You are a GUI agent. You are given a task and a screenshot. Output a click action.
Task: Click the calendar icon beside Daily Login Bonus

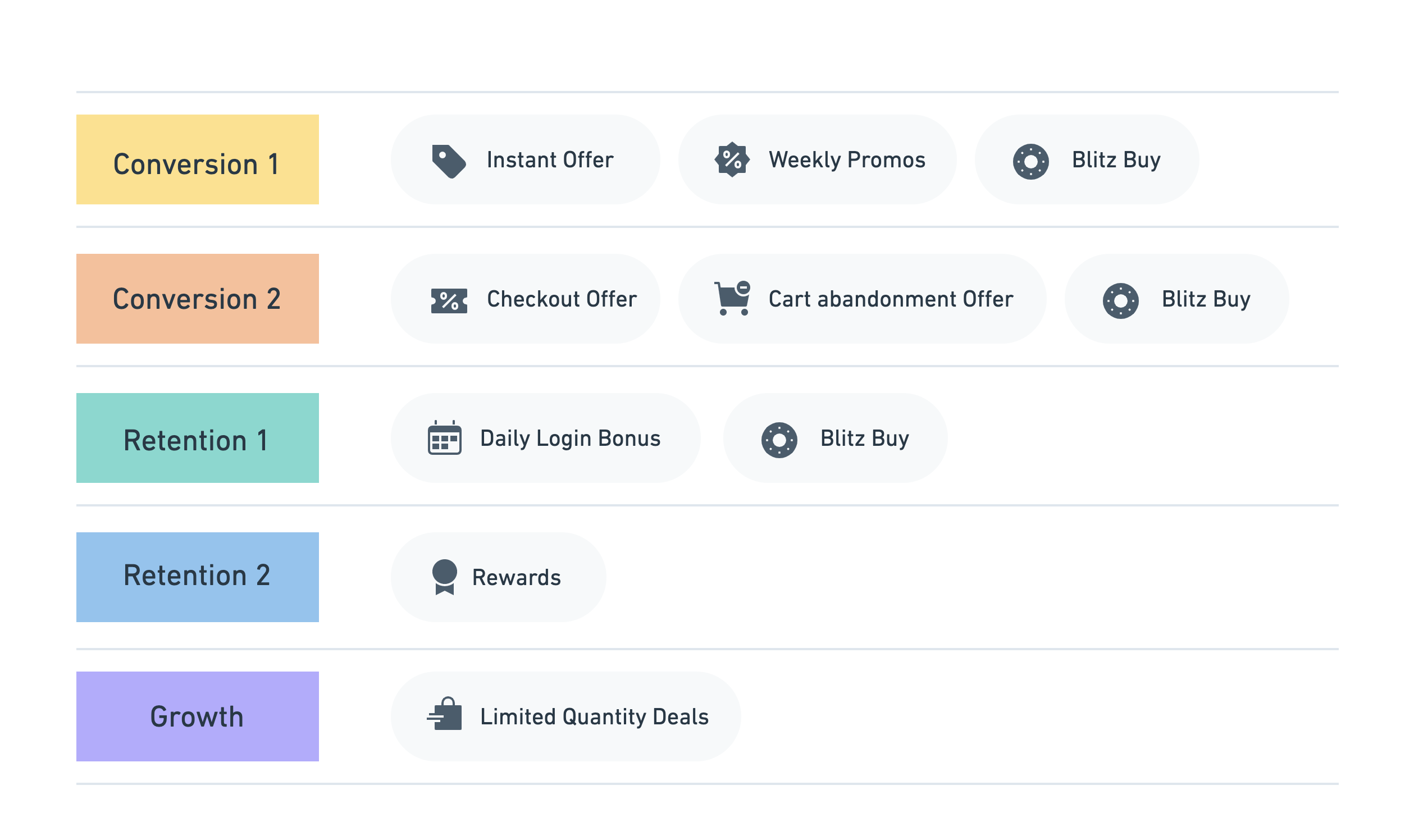(444, 437)
